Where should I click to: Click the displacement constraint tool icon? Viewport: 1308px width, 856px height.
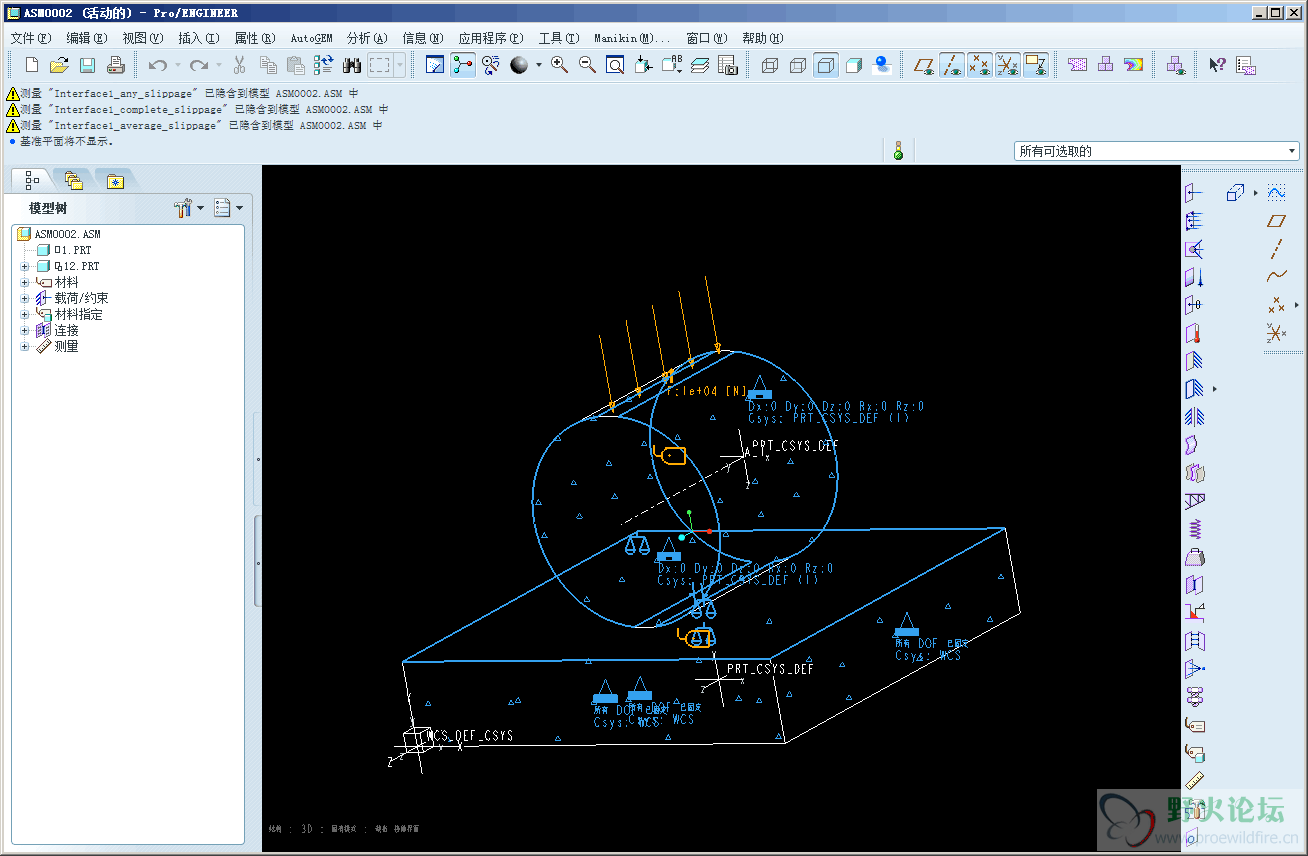1194,361
